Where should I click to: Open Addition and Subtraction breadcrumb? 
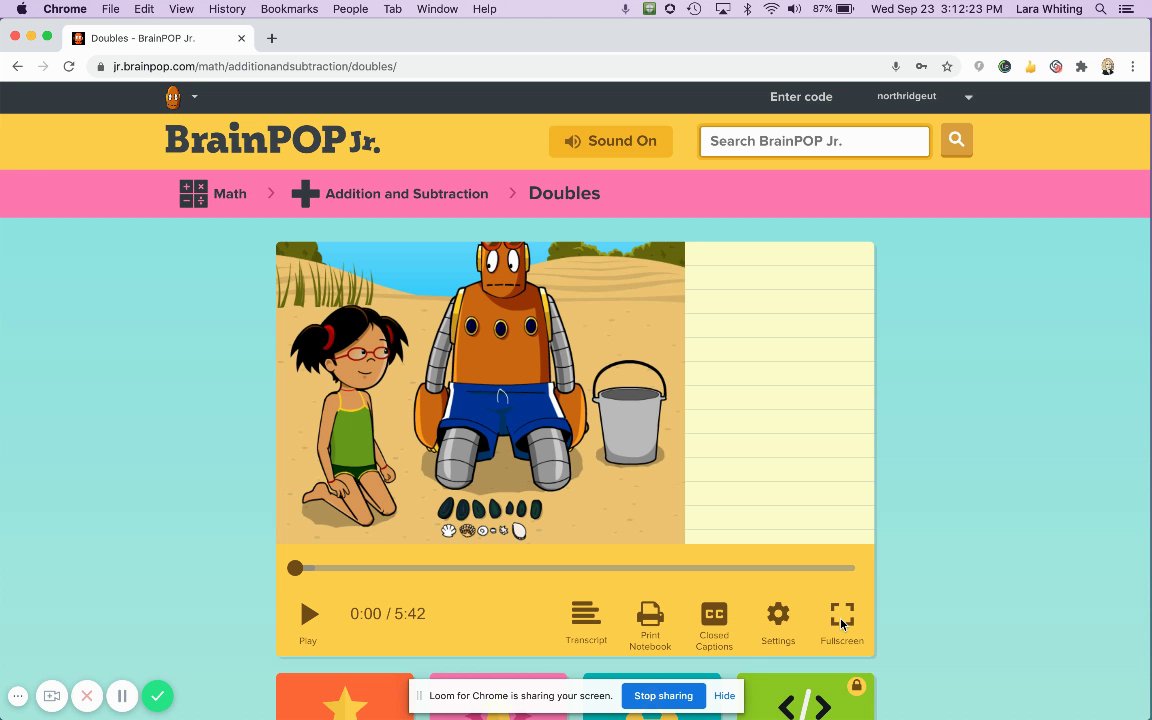[390, 194]
